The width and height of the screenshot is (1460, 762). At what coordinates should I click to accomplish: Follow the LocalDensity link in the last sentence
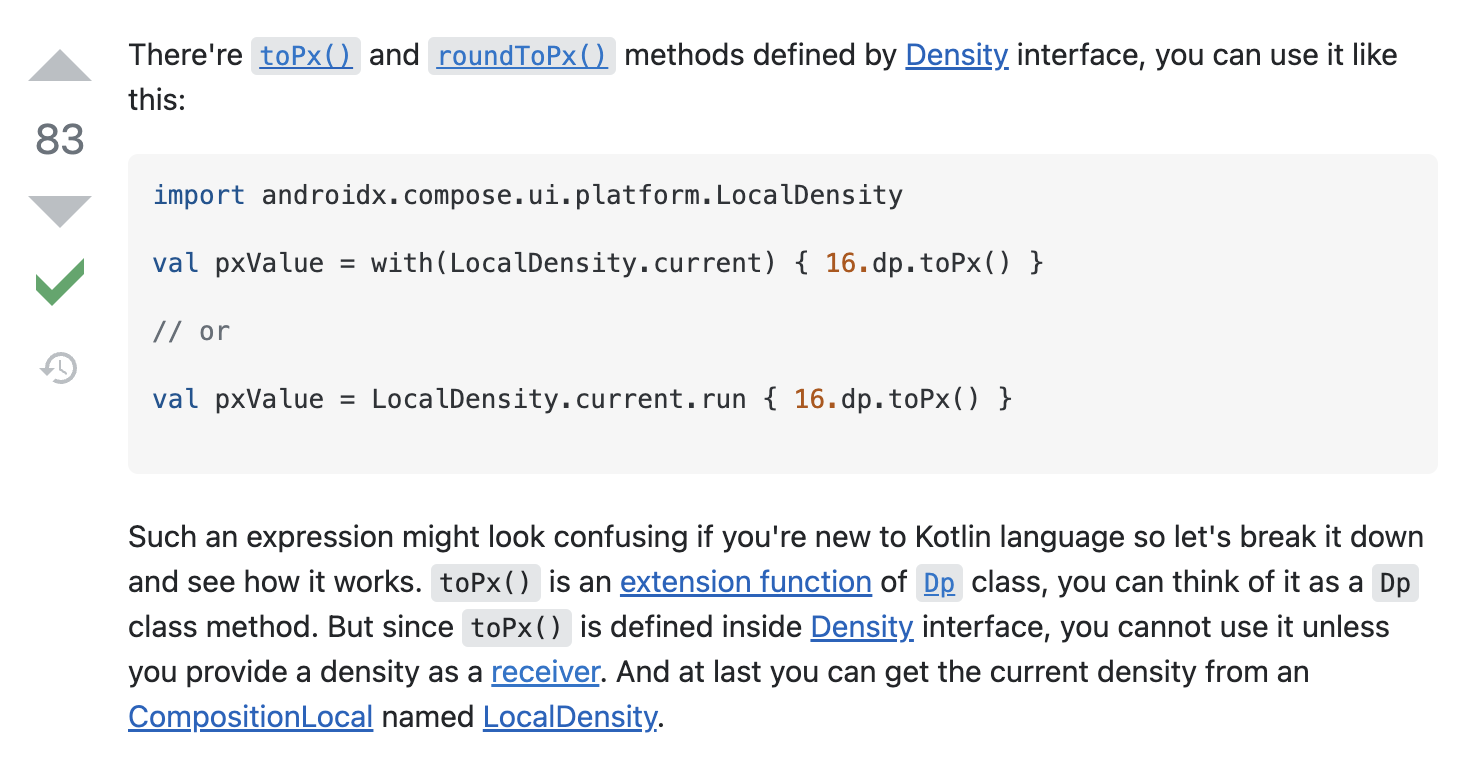(570, 717)
